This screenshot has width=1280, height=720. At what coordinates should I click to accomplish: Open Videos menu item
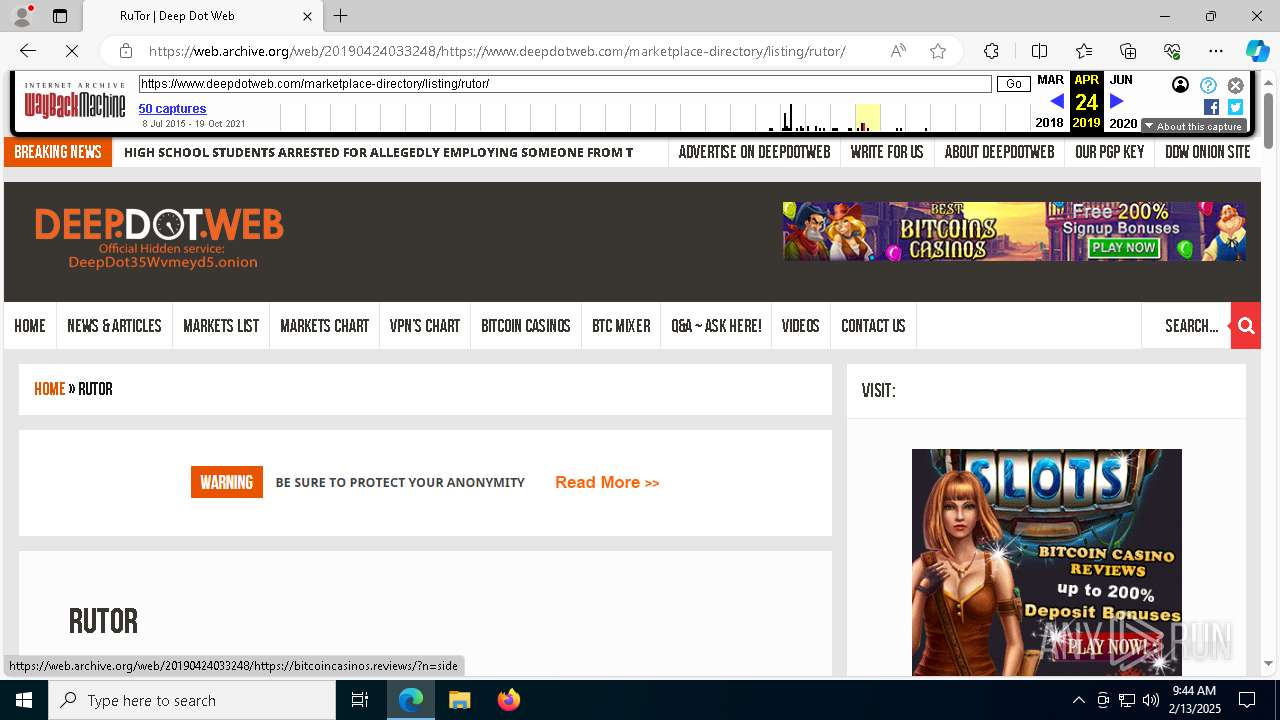pos(800,326)
